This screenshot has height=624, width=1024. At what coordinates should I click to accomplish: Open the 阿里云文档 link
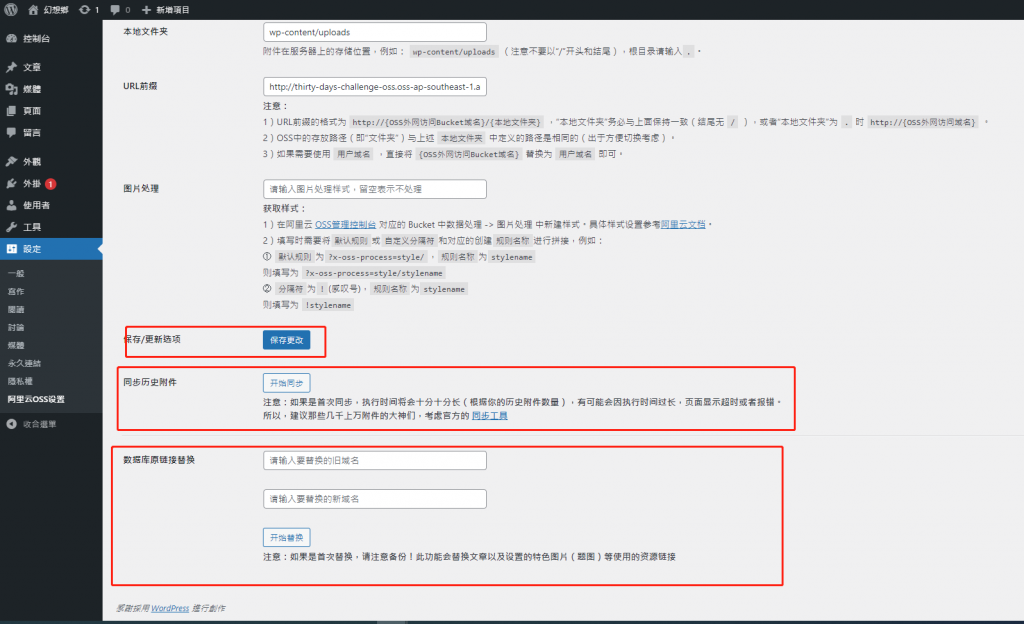point(683,225)
